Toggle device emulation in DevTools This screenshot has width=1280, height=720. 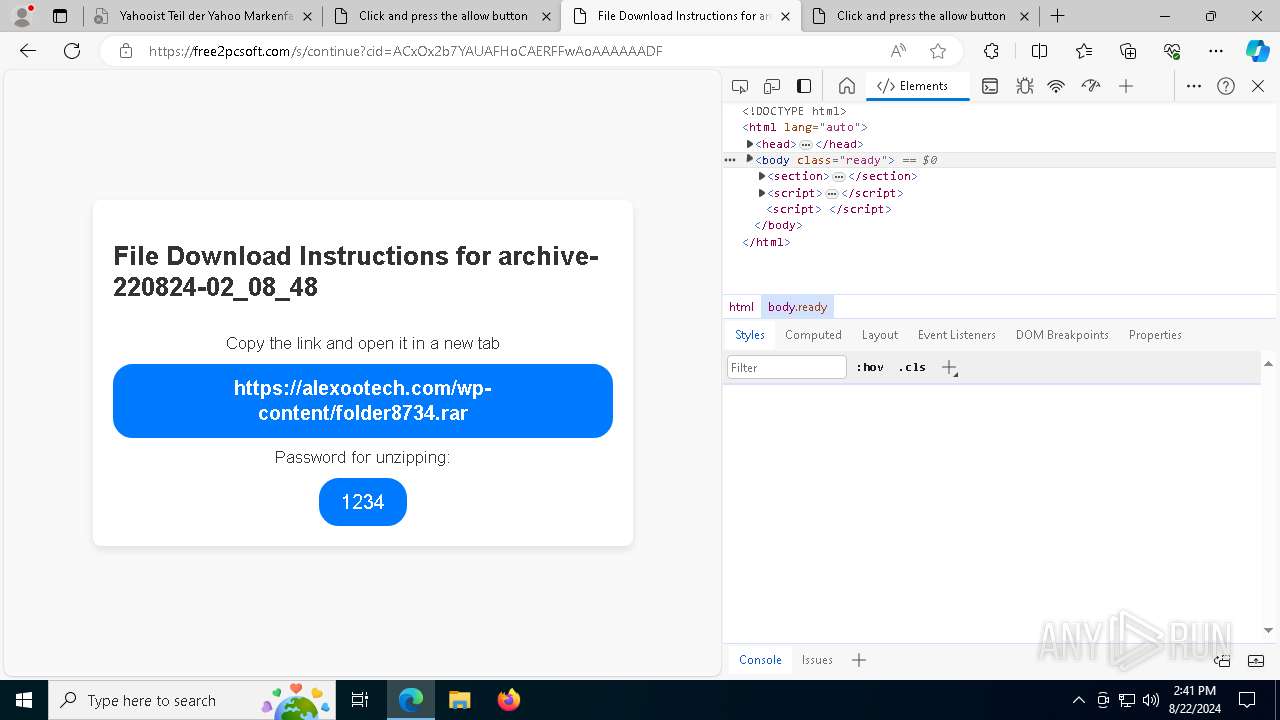[772, 86]
